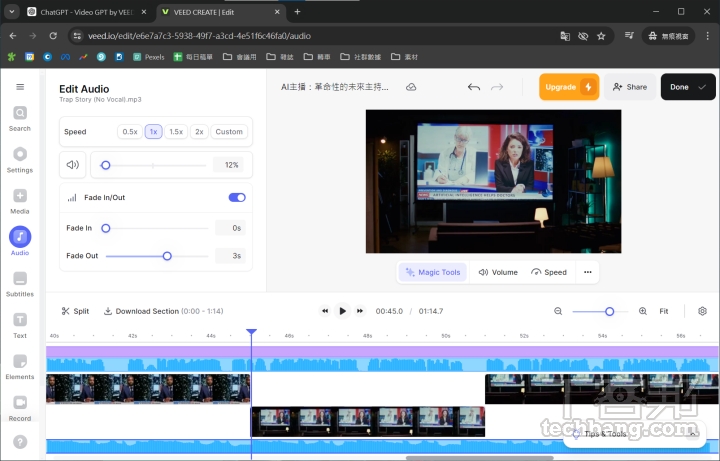Select 1x speed
The height and width of the screenshot is (461, 720).
[x=153, y=131]
